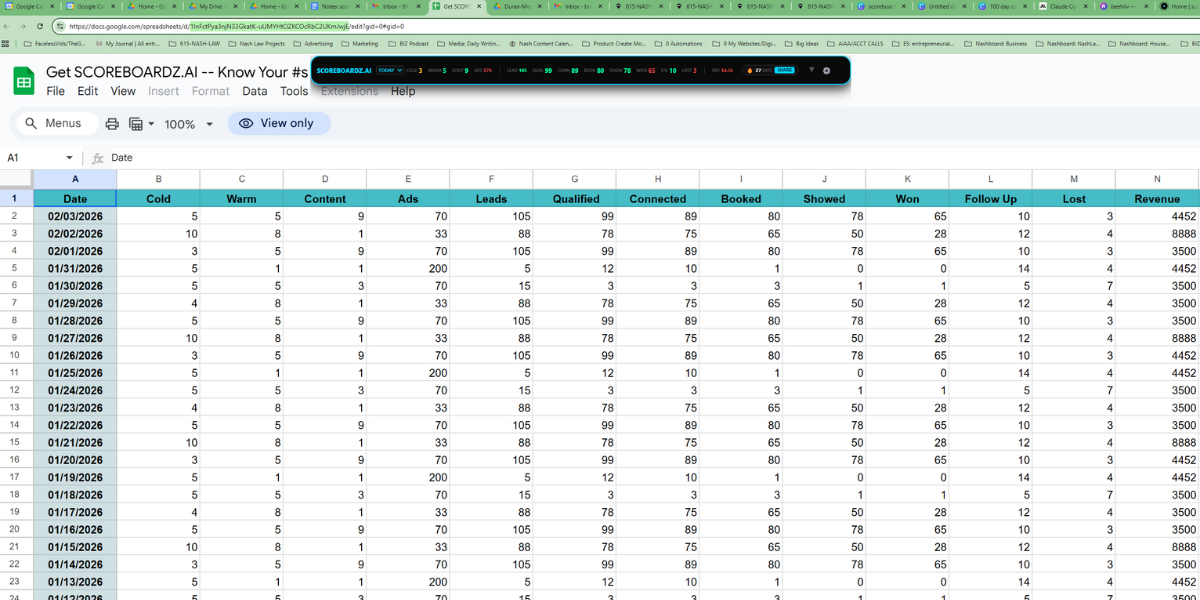Click the fx symbol beside the formula bar

click(x=97, y=157)
